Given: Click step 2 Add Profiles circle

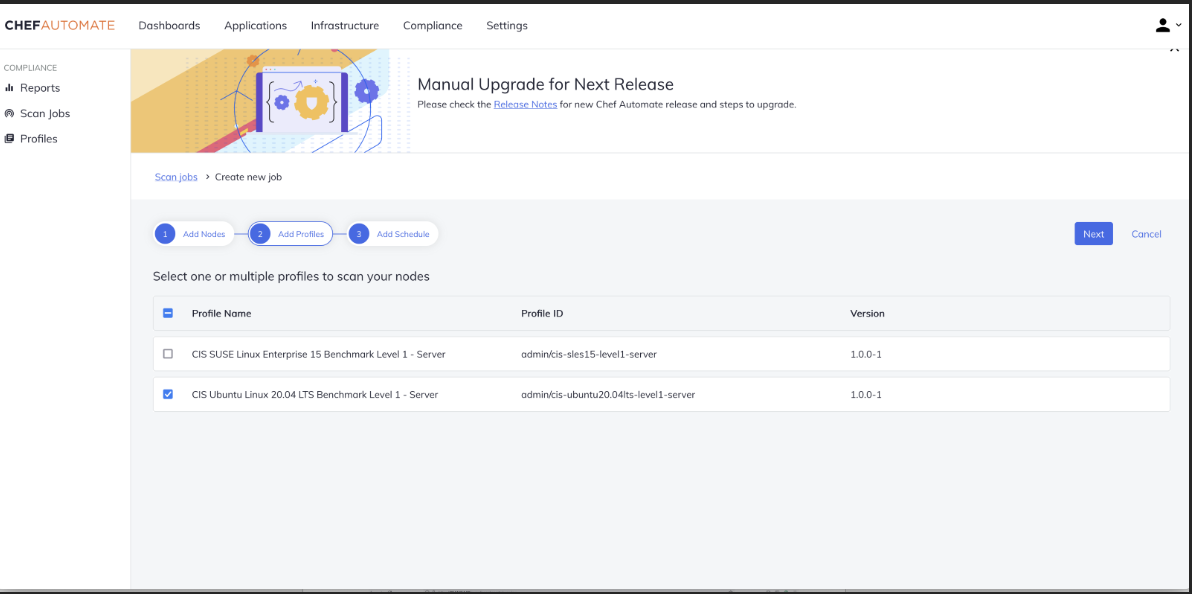Looking at the screenshot, I should coord(260,234).
